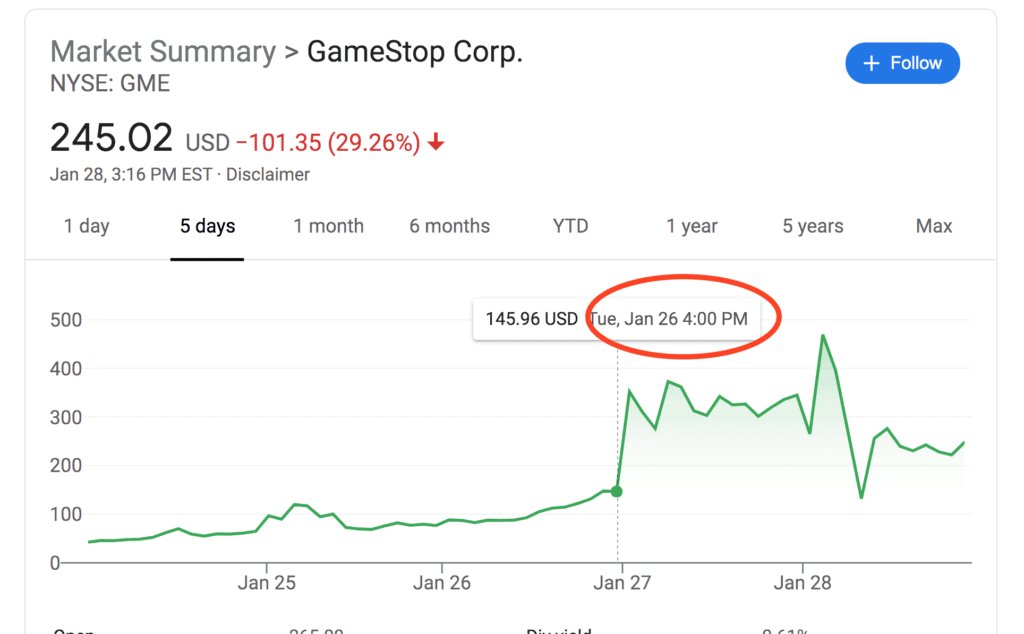Screen dimensions: 1024x634
Task: Click the GameStop Corp. title text
Action: (x=414, y=52)
